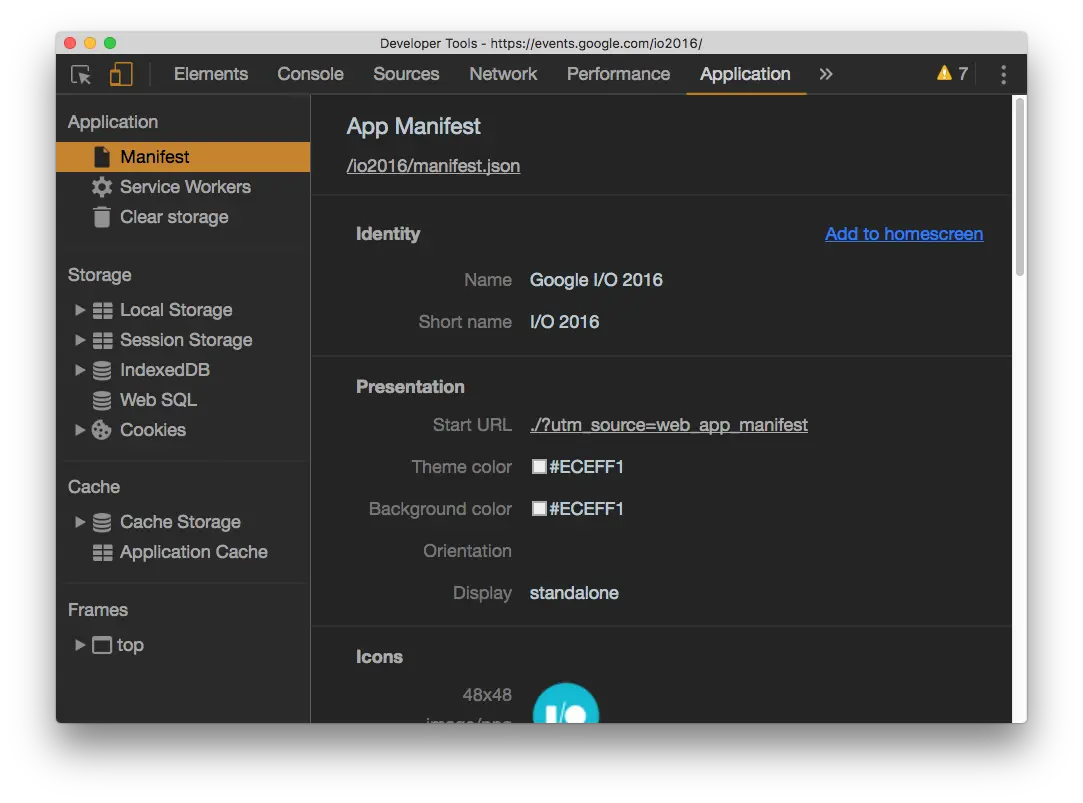The image size is (1083, 803).
Task: Open the Start URL utm_source link
Action: point(669,425)
